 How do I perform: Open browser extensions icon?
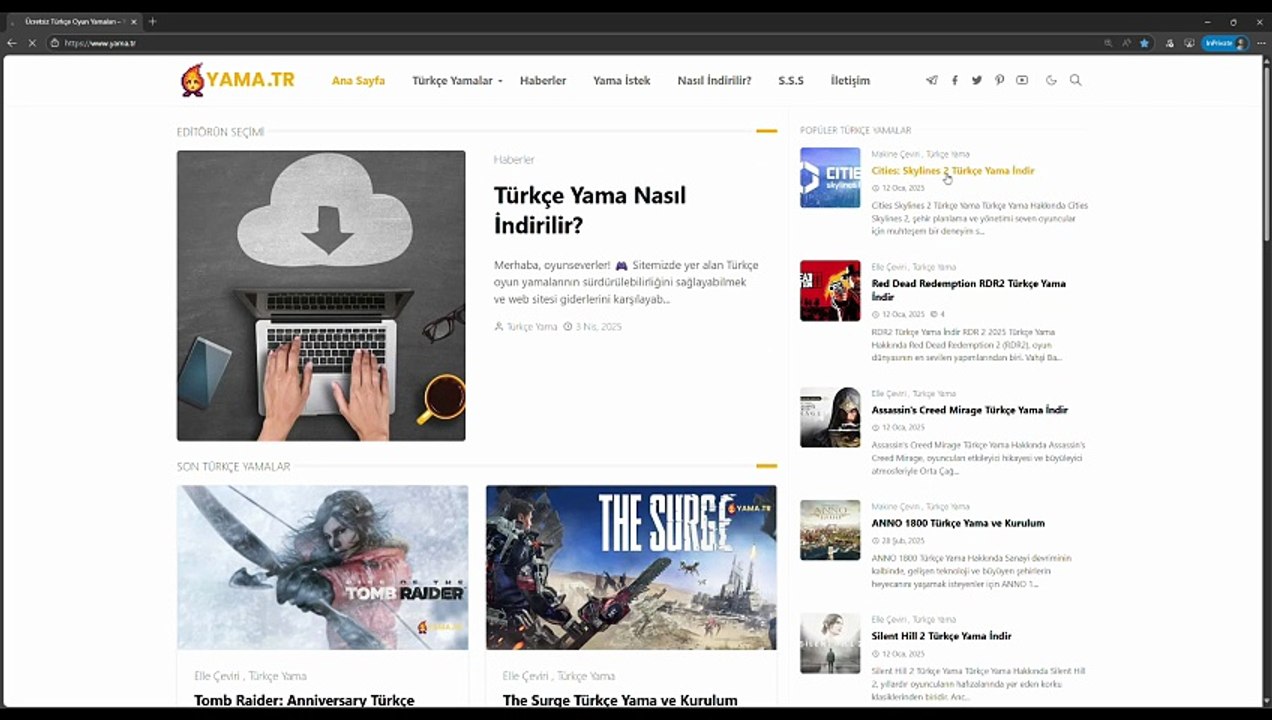coord(1170,43)
